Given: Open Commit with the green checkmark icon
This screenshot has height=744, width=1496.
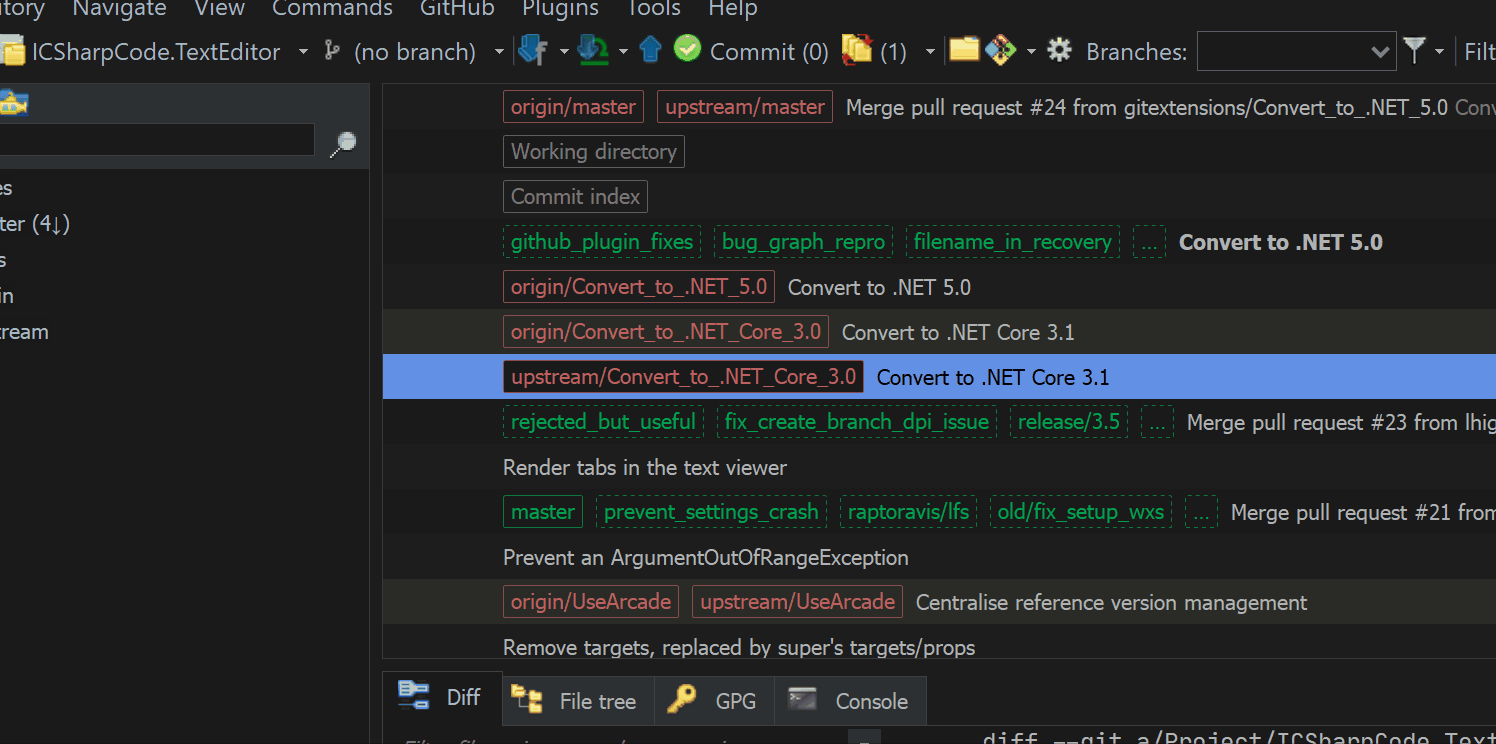Looking at the screenshot, I should tap(688, 48).
